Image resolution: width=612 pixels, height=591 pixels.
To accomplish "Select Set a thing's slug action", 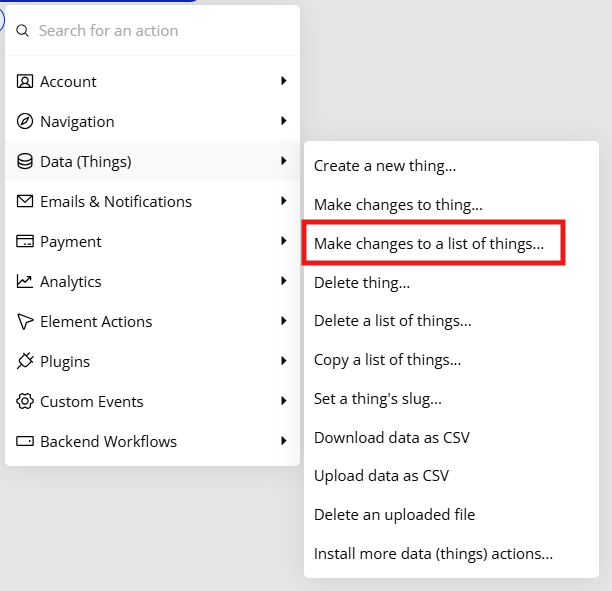I will 378,399.
